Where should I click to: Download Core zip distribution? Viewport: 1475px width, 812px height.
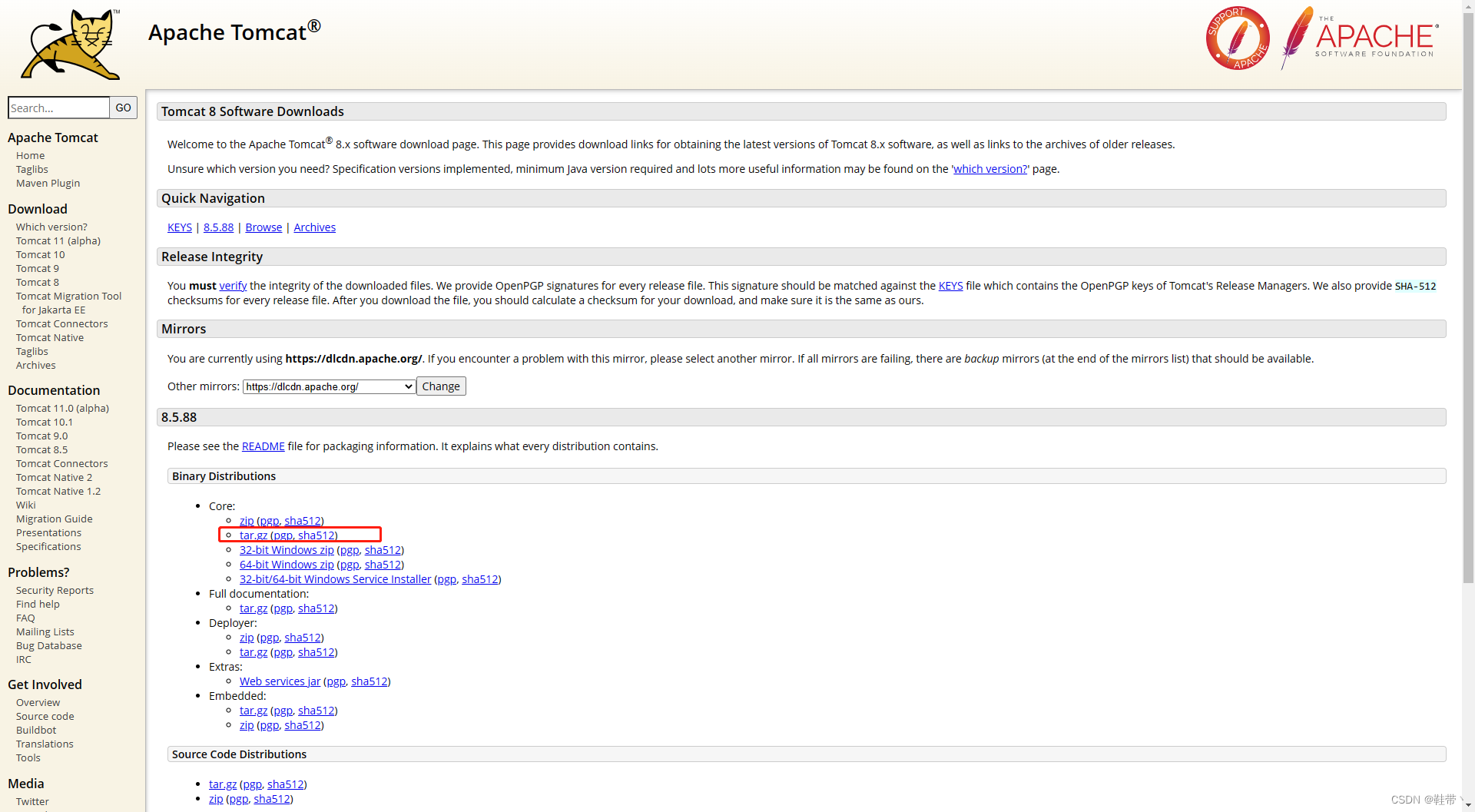[246, 521]
